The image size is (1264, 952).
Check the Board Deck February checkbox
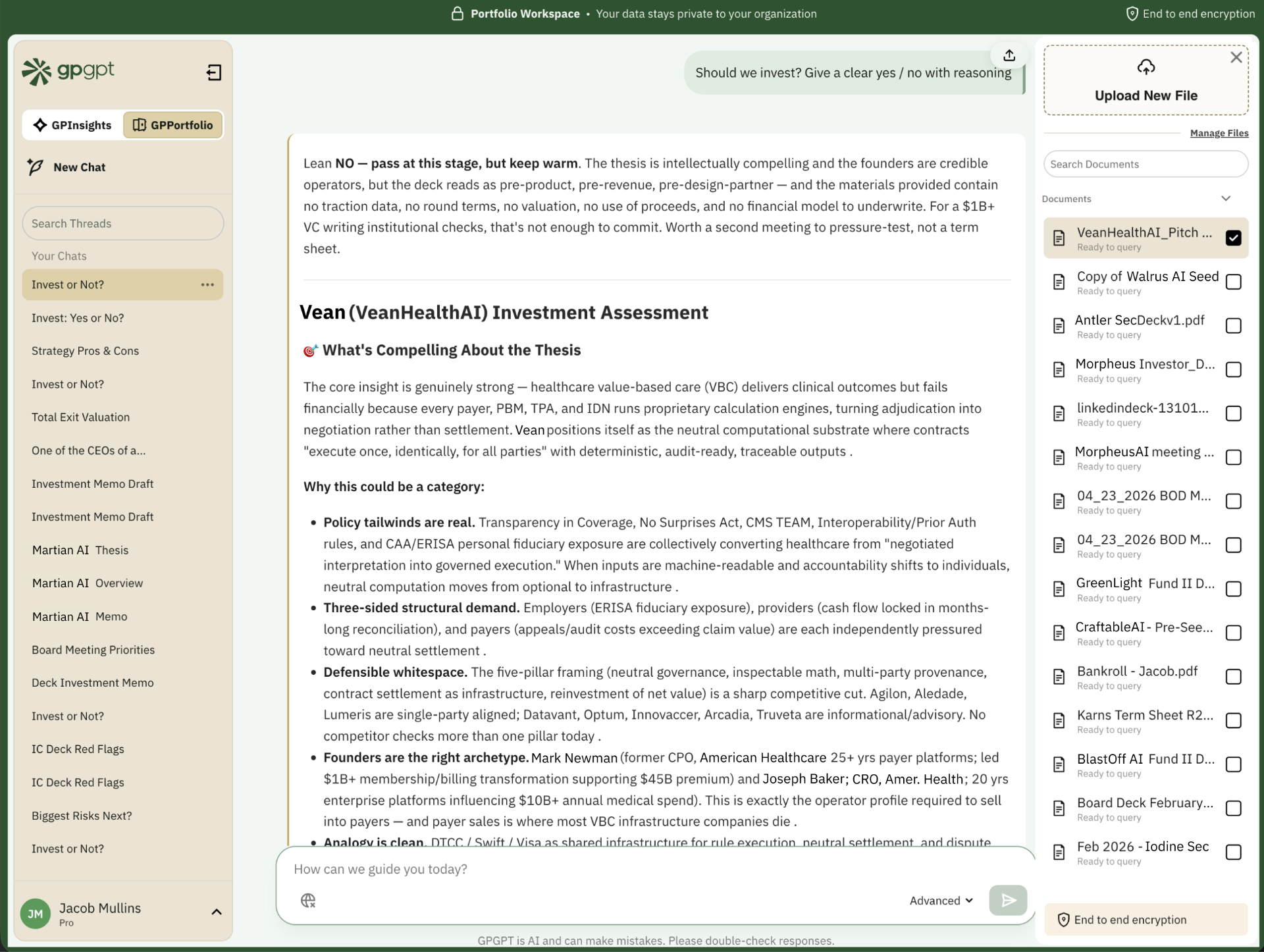[1234, 808]
